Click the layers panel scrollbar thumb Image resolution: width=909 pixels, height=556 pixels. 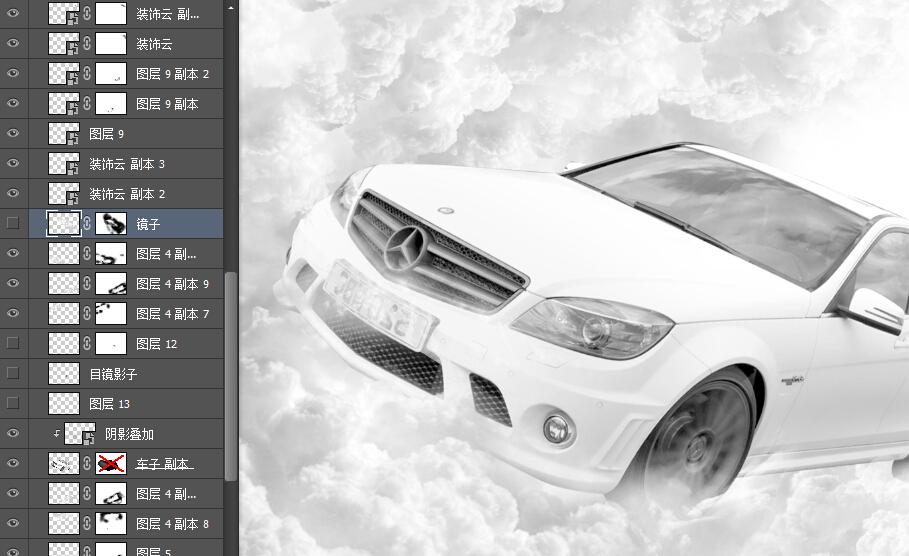click(x=231, y=376)
